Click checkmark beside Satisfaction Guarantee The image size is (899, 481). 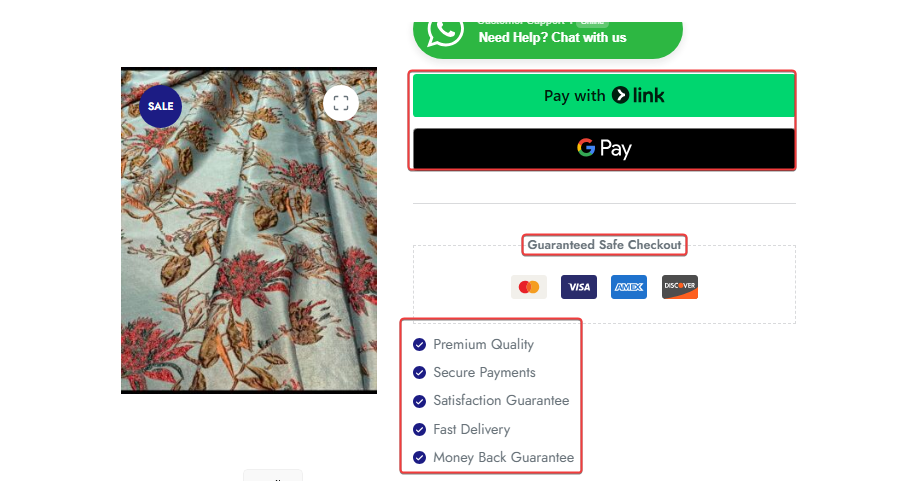pos(420,401)
